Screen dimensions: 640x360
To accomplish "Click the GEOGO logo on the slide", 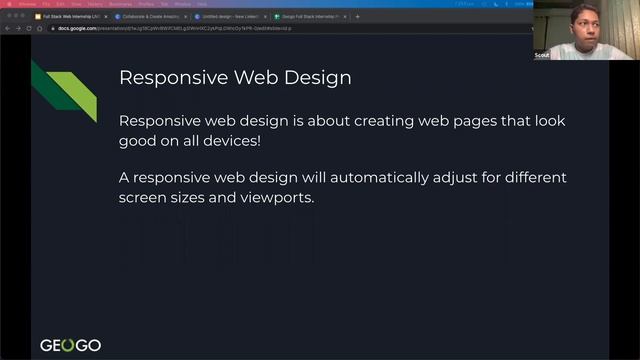I will coord(71,345).
